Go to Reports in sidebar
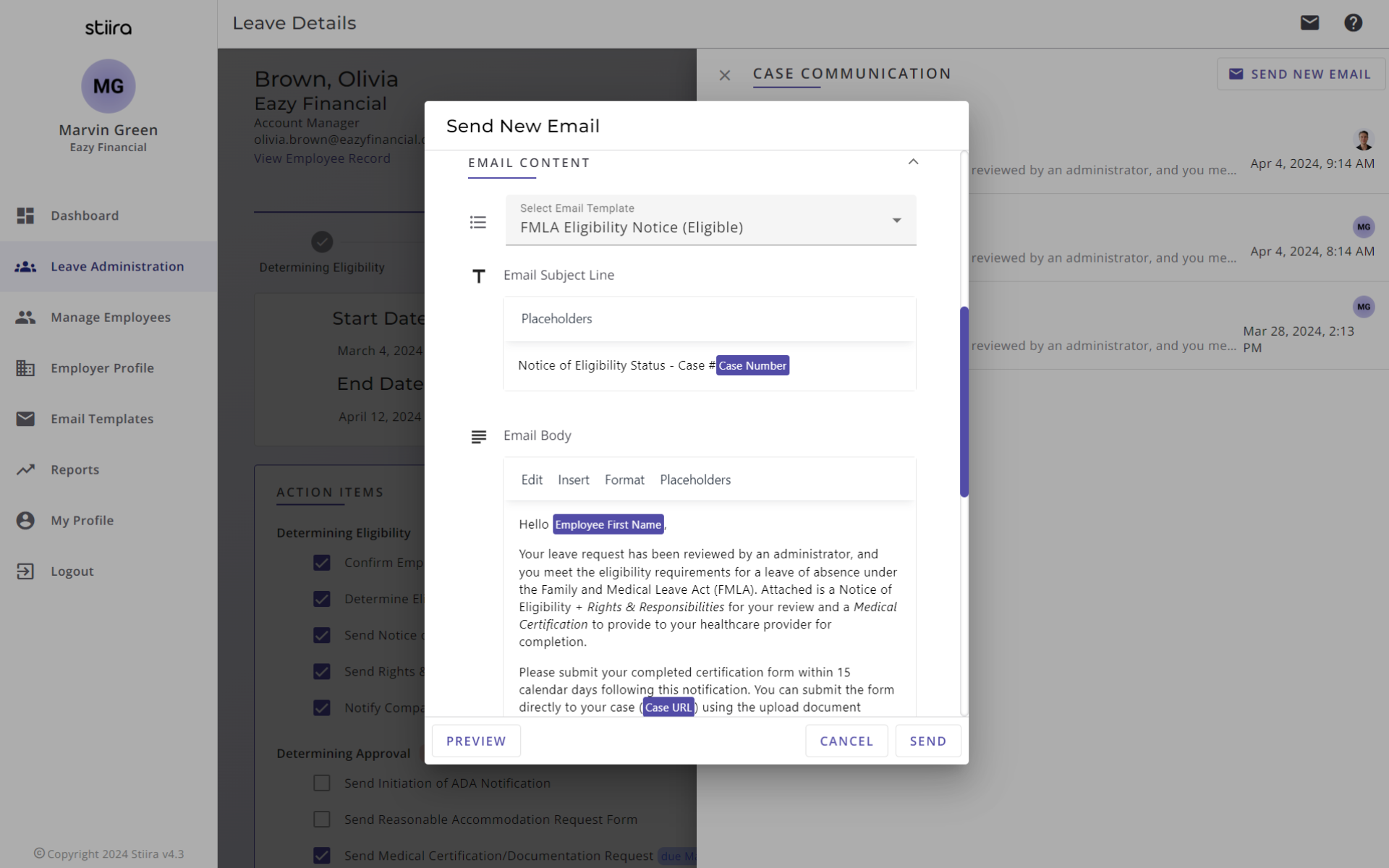1389x868 pixels. (x=75, y=469)
